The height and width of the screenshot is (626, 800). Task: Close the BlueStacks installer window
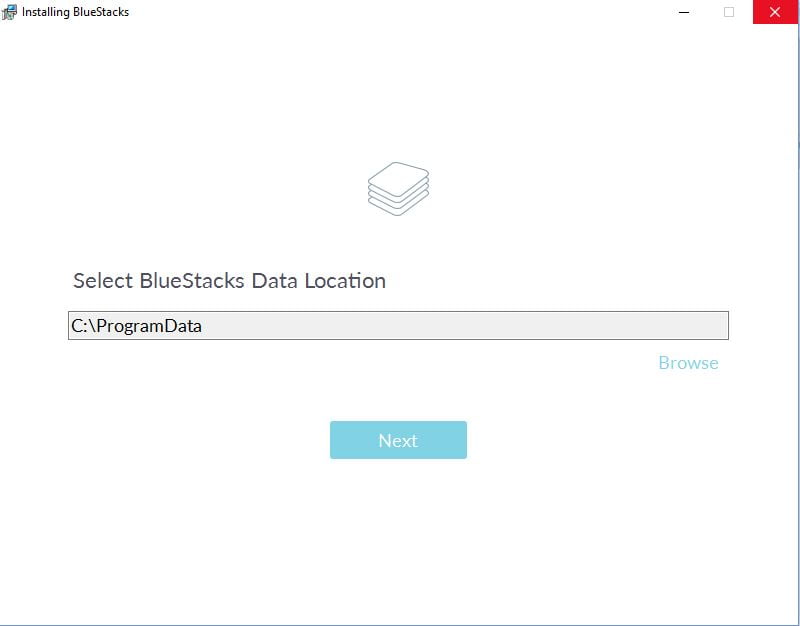pos(774,12)
